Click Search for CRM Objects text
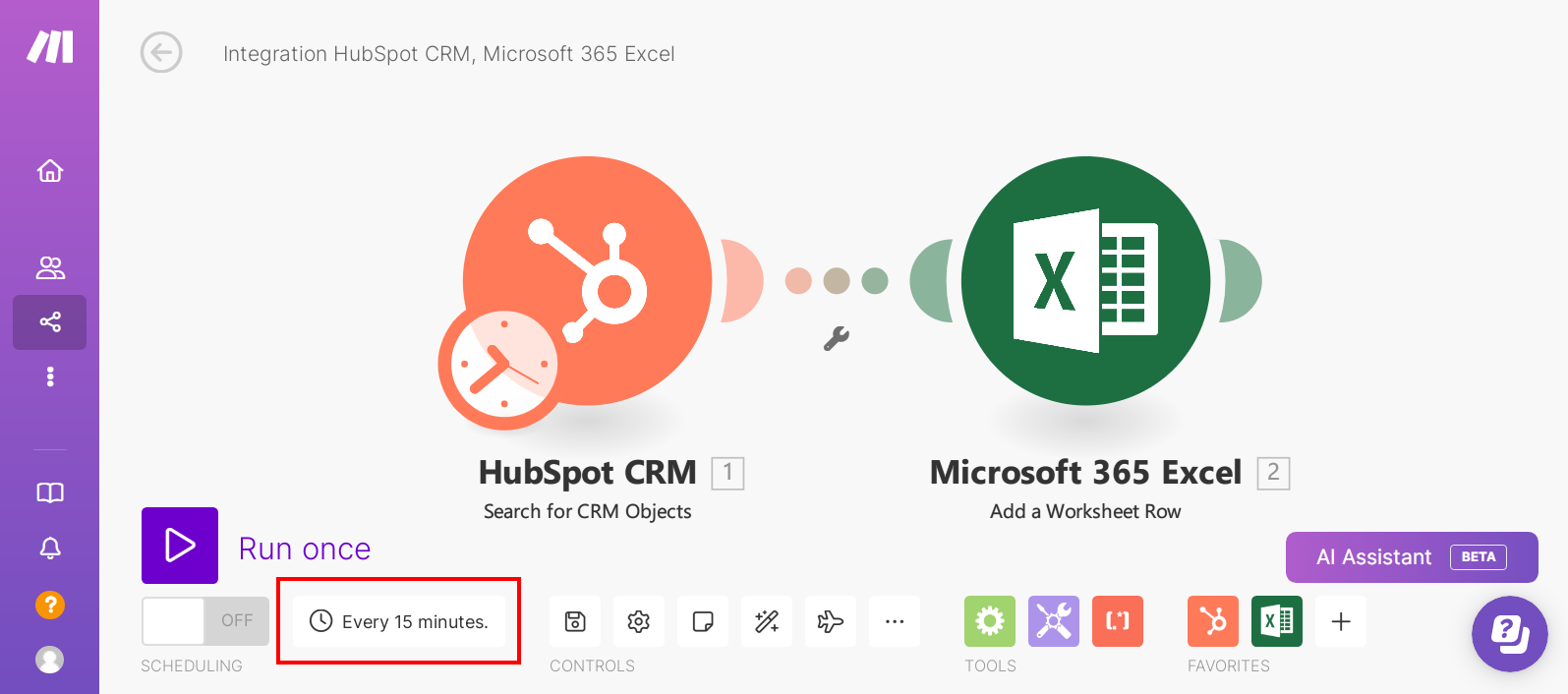This screenshot has width=1568, height=694. (588, 511)
